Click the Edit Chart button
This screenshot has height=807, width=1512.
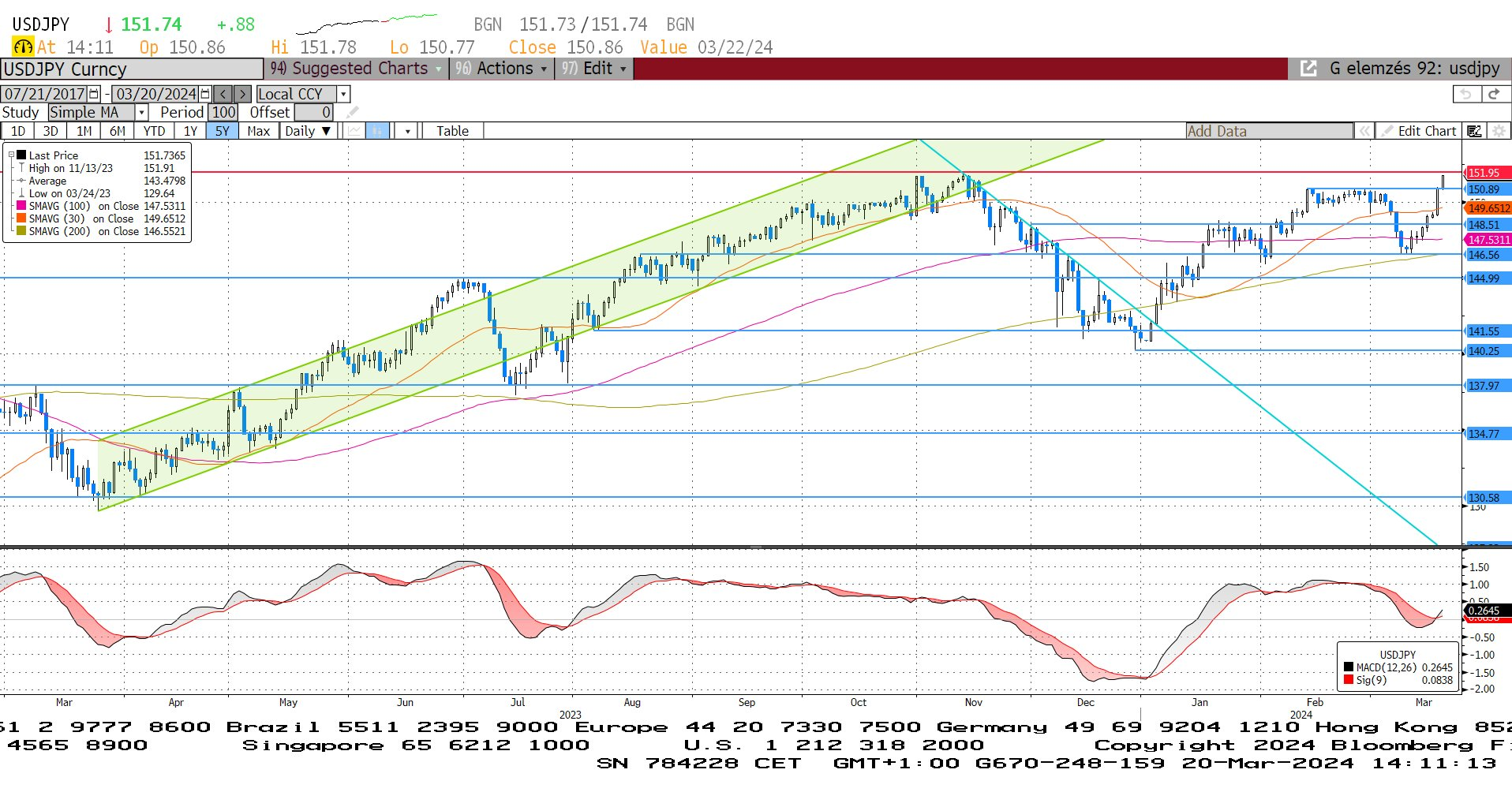pos(1417,131)
